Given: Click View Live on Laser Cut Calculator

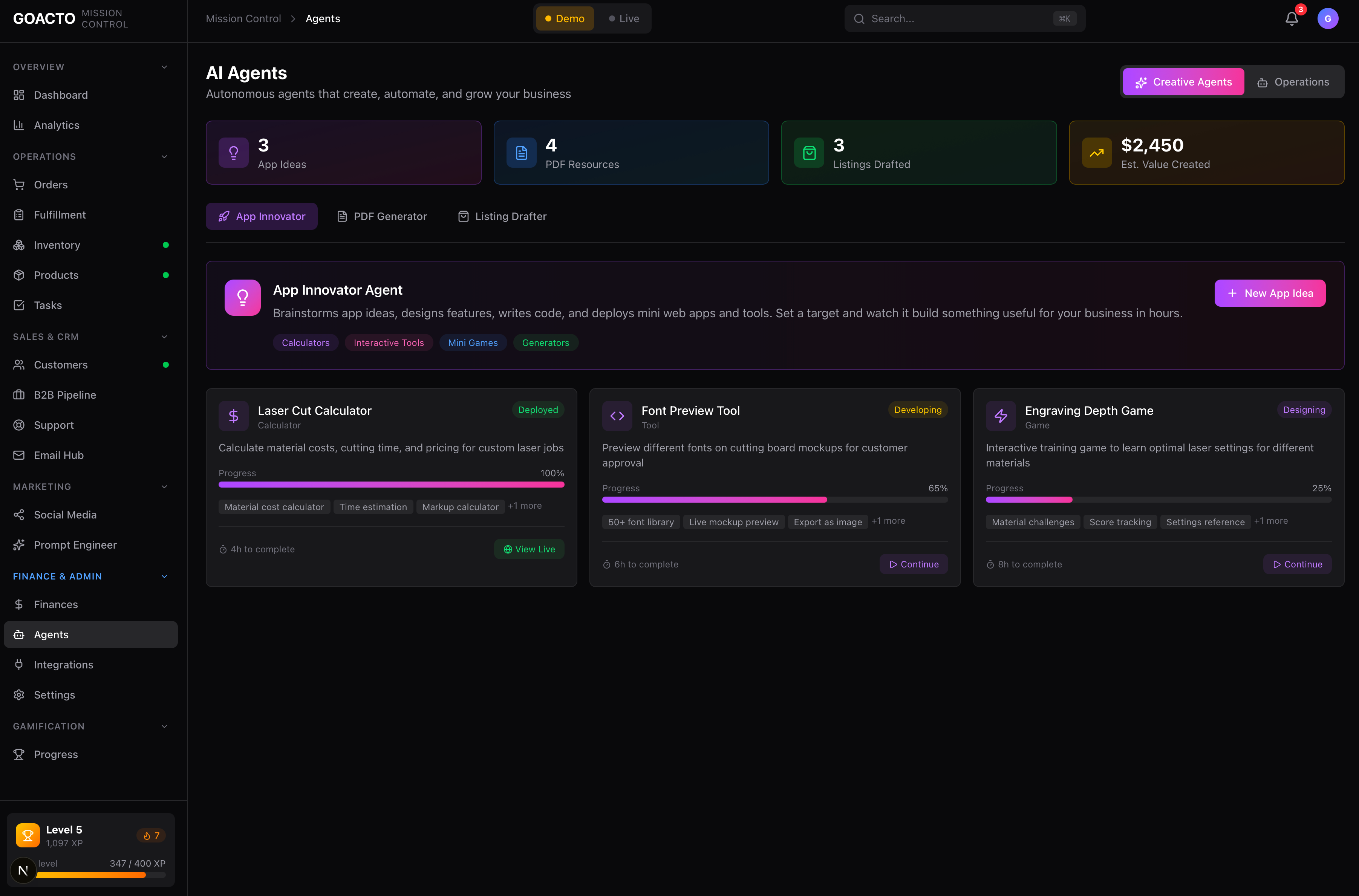Looking at the screenshot, I should (x=529, y=549).
